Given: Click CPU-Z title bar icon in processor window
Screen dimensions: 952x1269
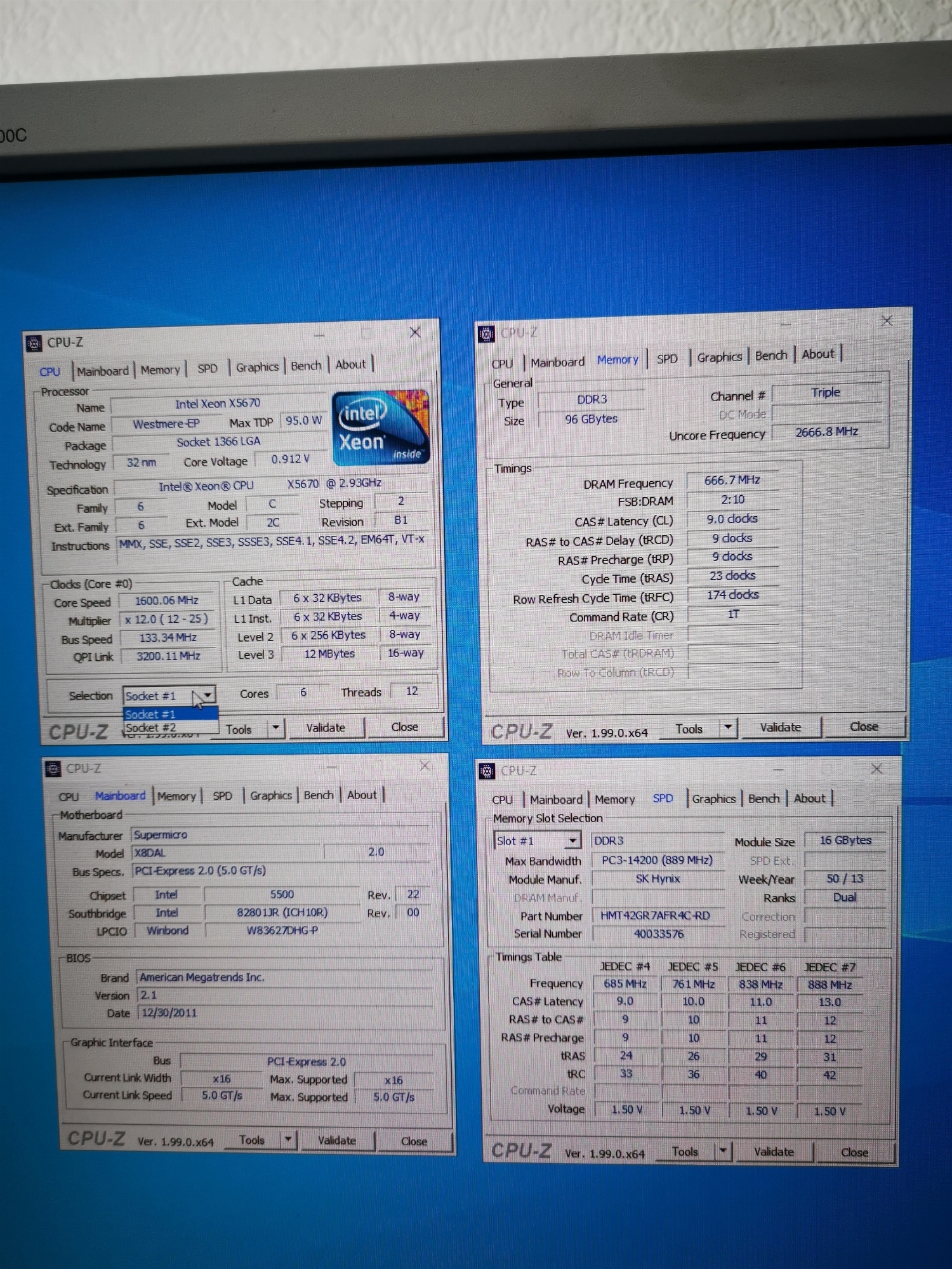Looking at the screenshot, I should pos(34,343).
